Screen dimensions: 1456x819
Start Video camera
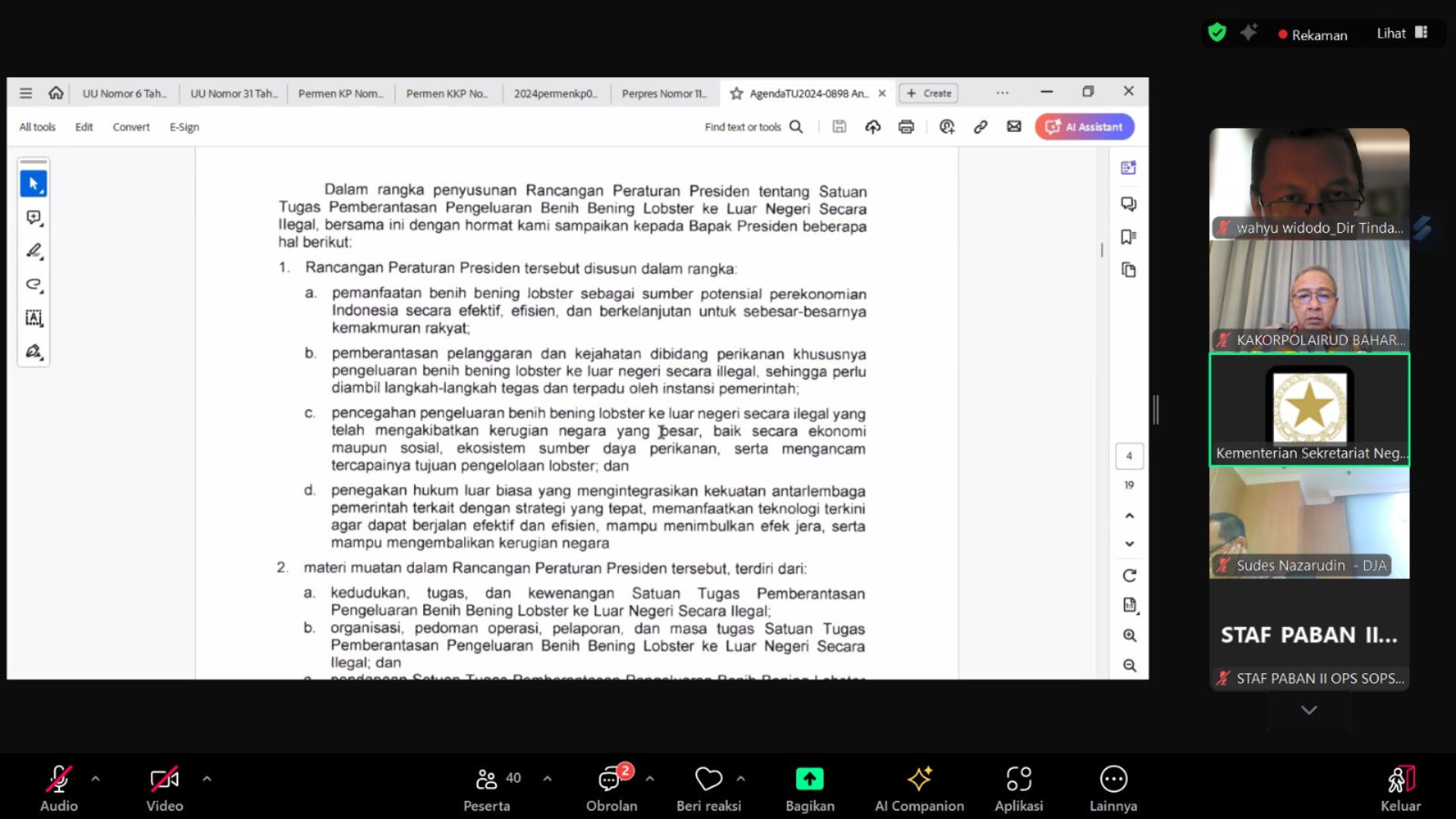[165, 789]
